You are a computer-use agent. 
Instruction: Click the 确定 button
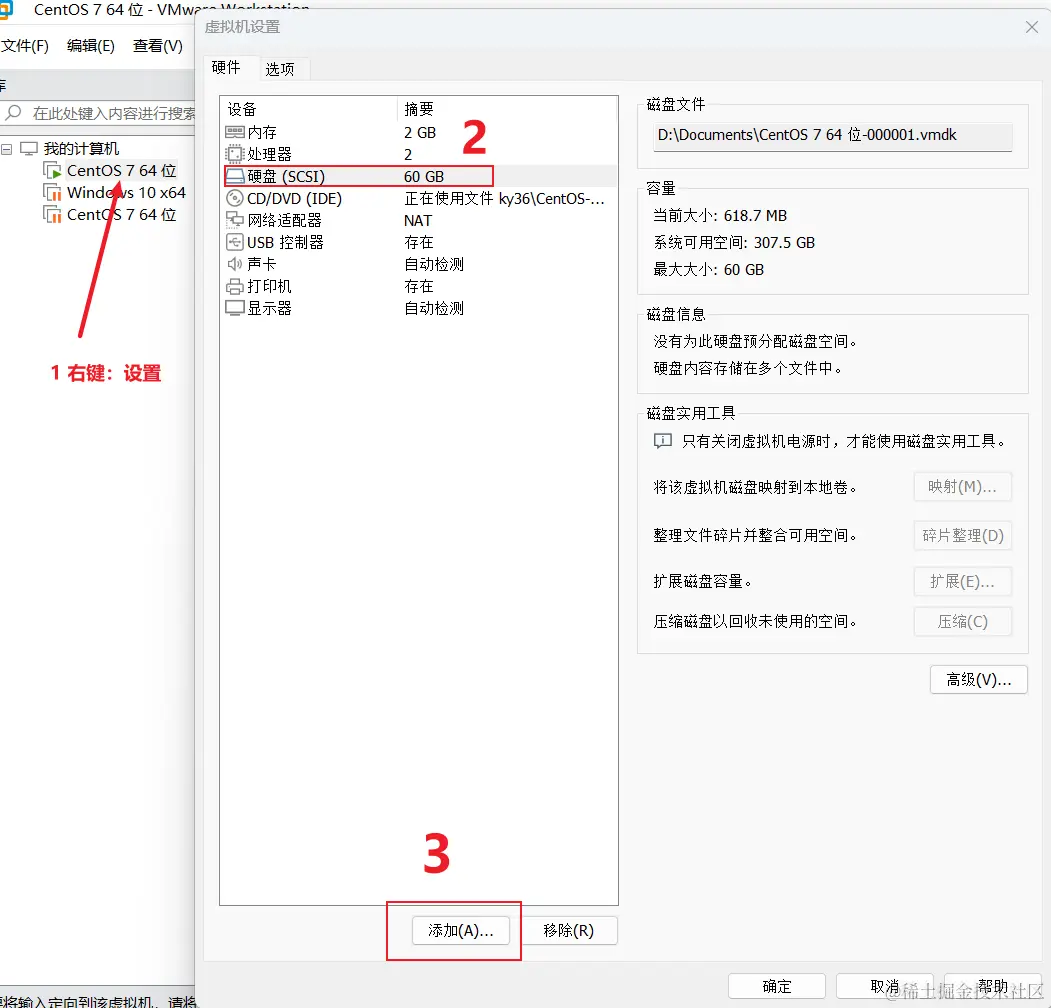(777, 986)
